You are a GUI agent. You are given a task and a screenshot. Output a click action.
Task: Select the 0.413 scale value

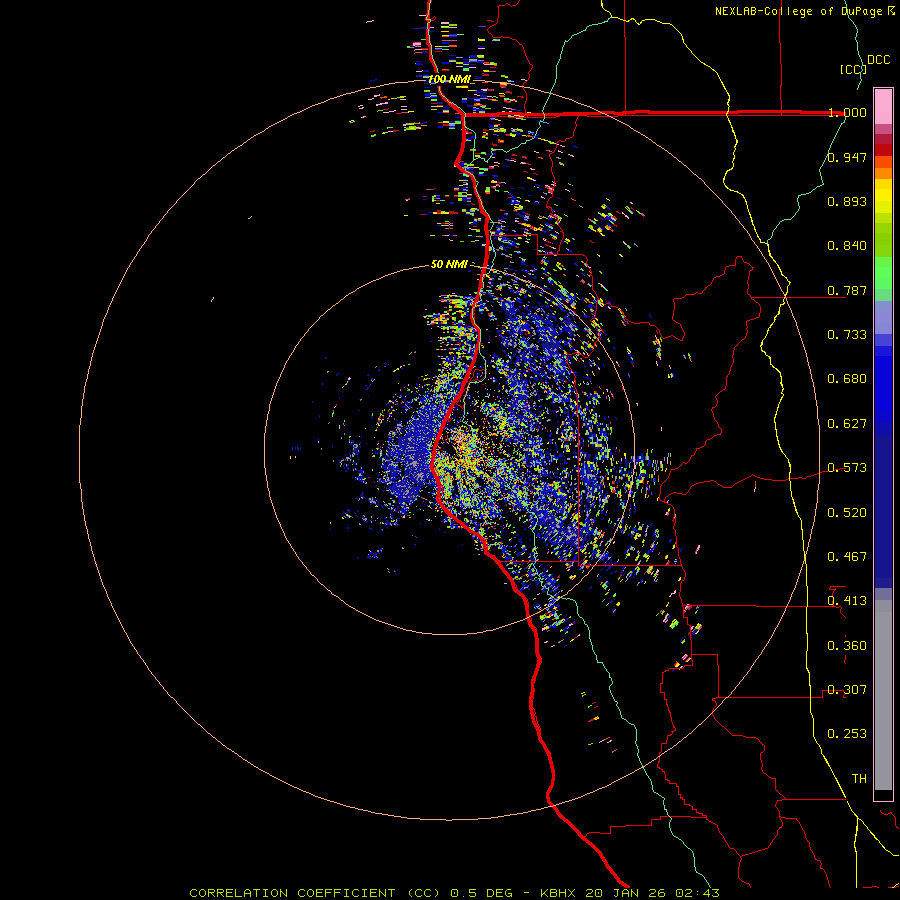click(847, 601)
